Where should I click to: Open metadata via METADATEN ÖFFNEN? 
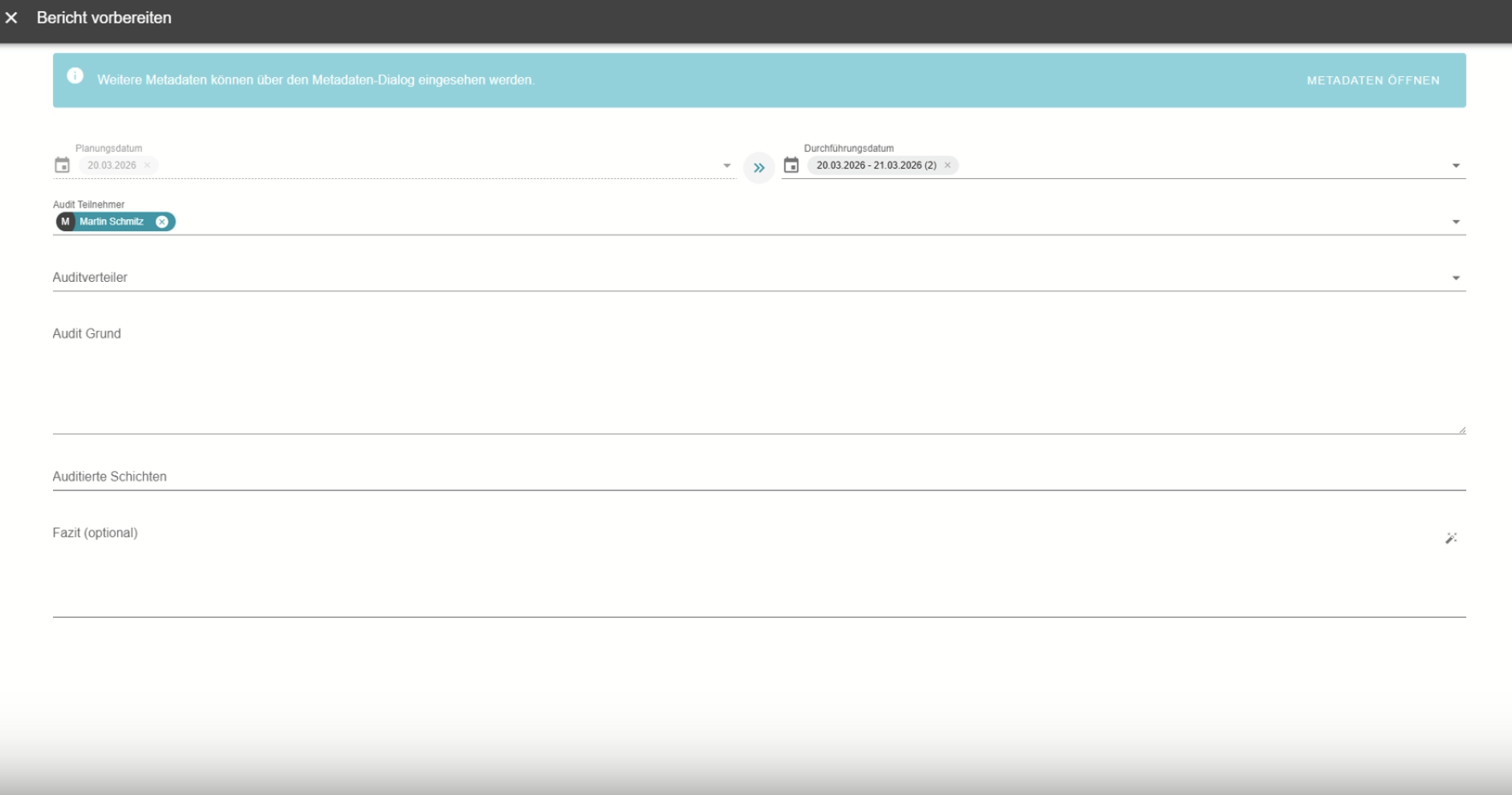pos(1372,80)
